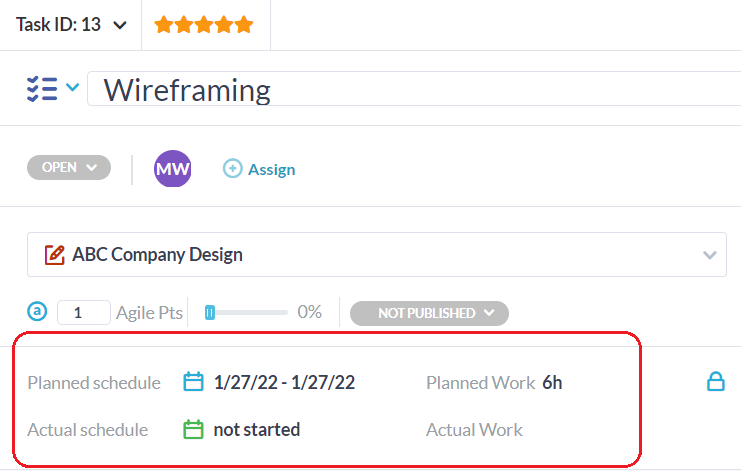The image size is (741, 471).
Task: Open the NOT PUBLISHED dropdown
Action: click(429, 313)
